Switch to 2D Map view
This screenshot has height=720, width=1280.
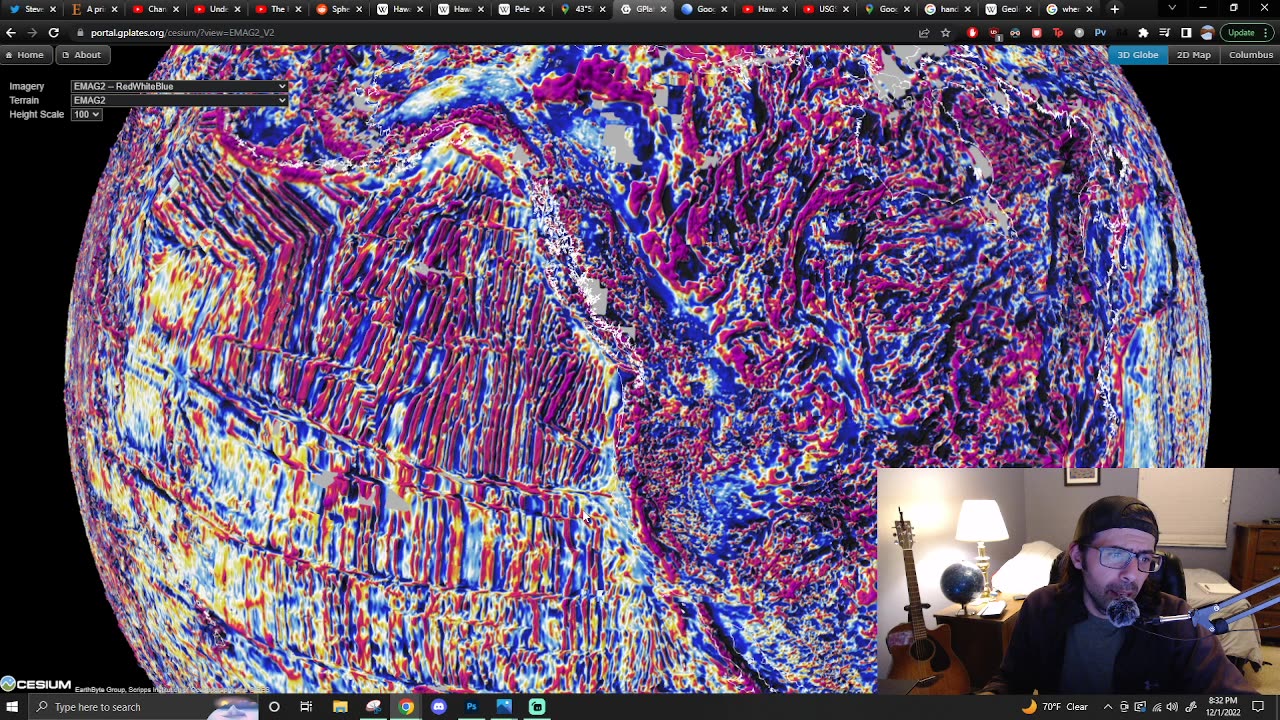pos(1193,55)
